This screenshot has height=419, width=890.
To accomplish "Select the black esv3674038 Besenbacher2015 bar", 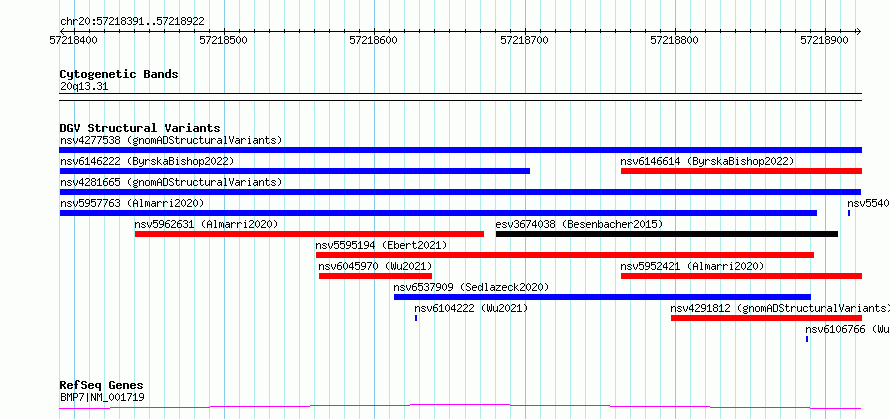I will tap(667, 234).
